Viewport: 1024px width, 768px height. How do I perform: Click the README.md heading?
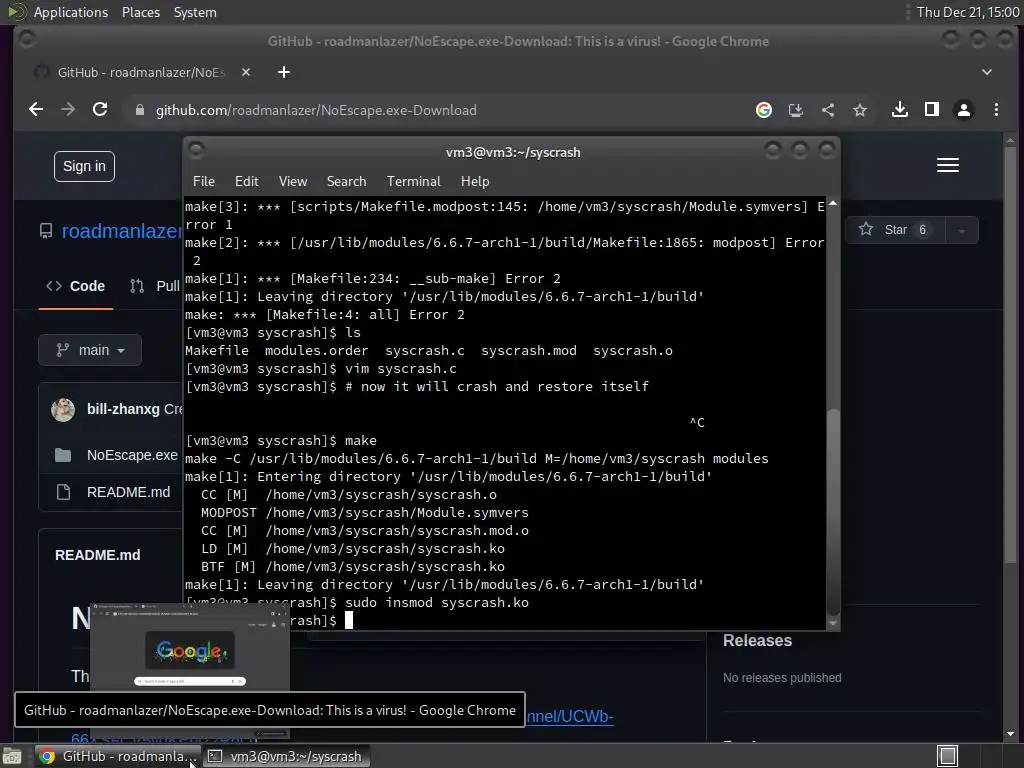point(97,555)
